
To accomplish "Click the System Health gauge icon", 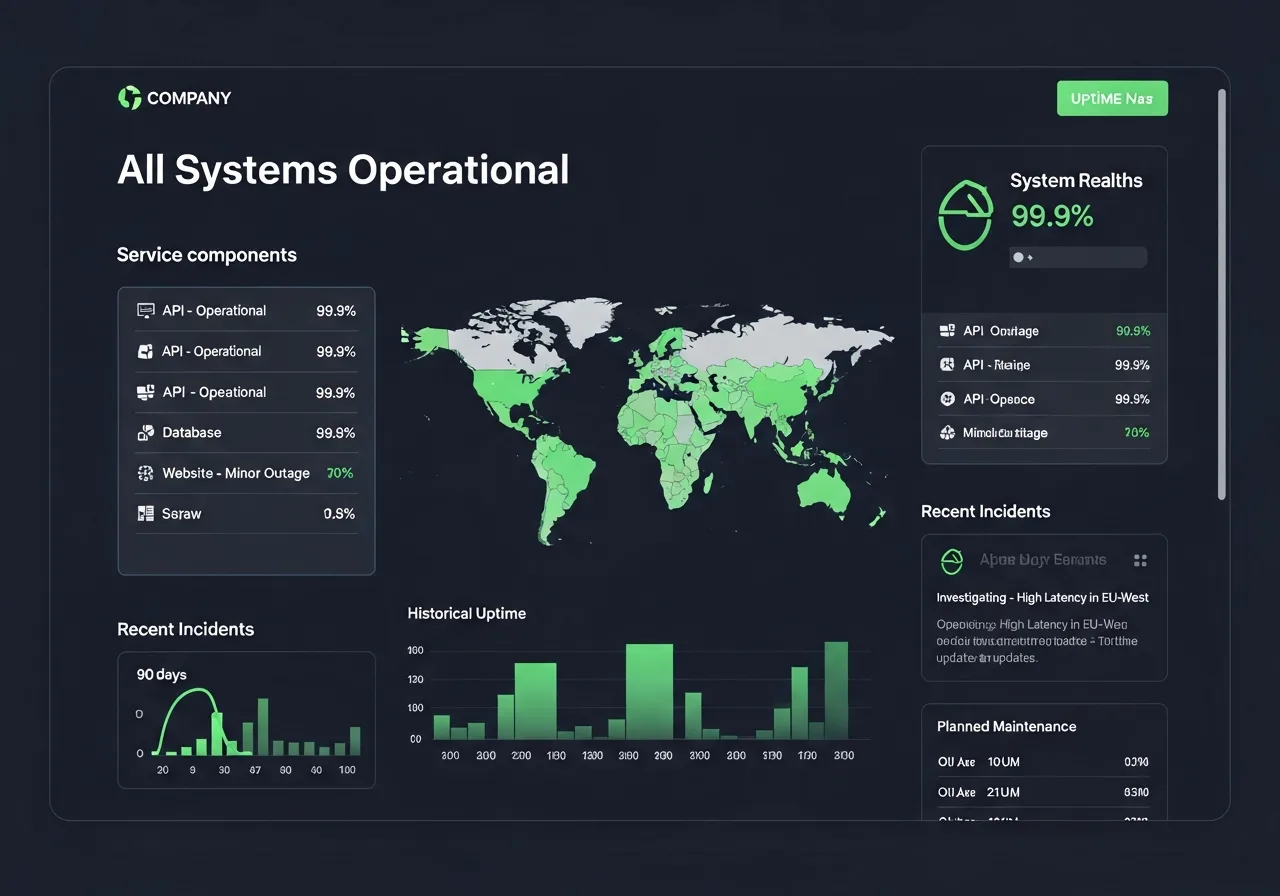I will 965,213.
